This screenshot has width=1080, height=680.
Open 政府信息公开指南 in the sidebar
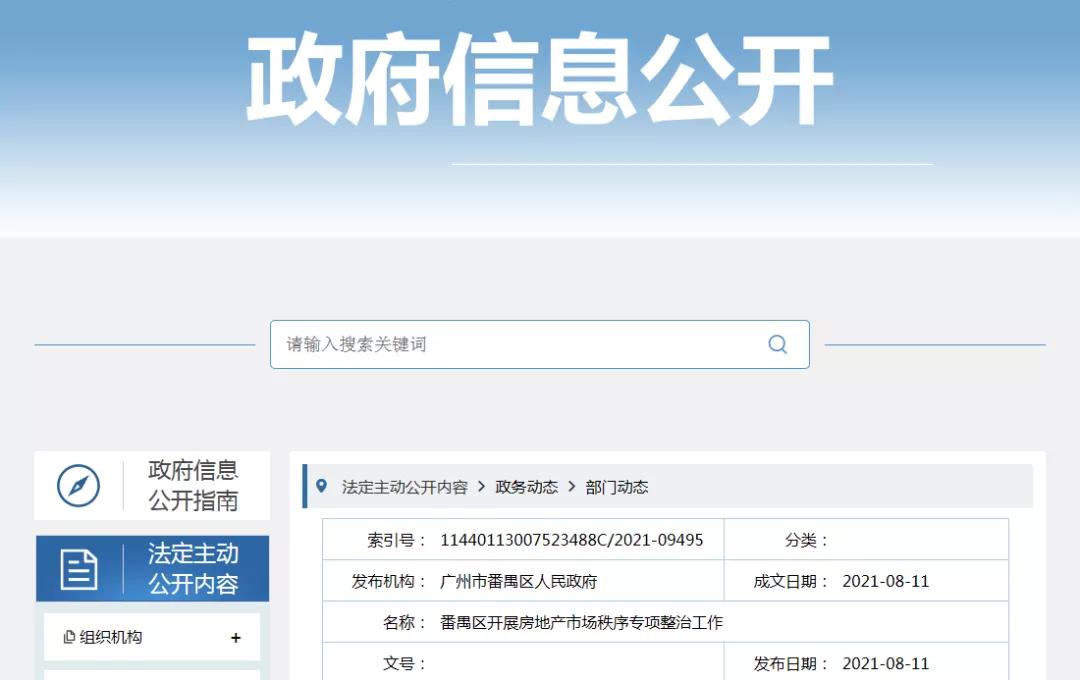[193, 485]
